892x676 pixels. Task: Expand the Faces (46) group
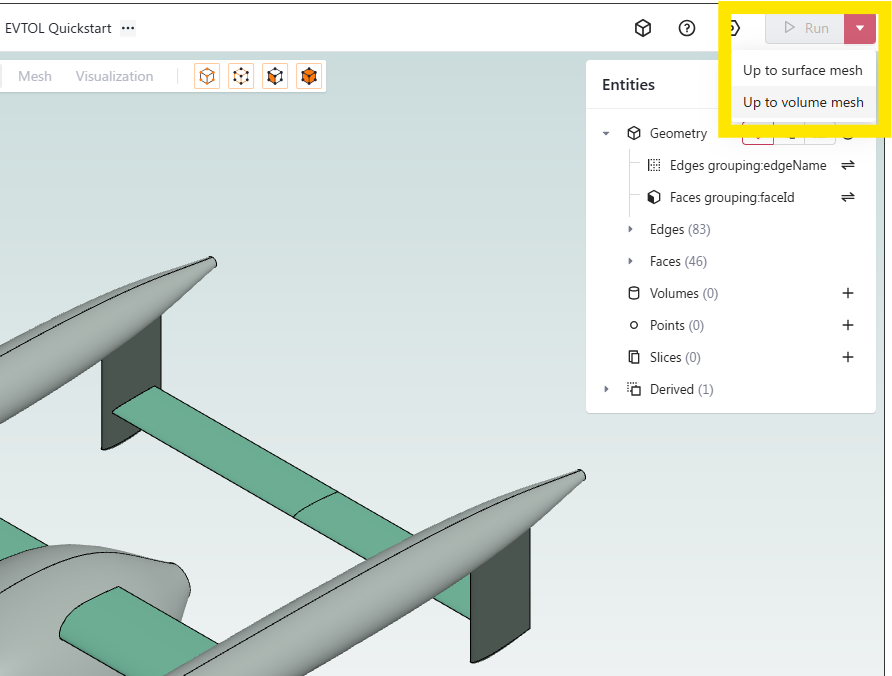[x=630, y=261]
